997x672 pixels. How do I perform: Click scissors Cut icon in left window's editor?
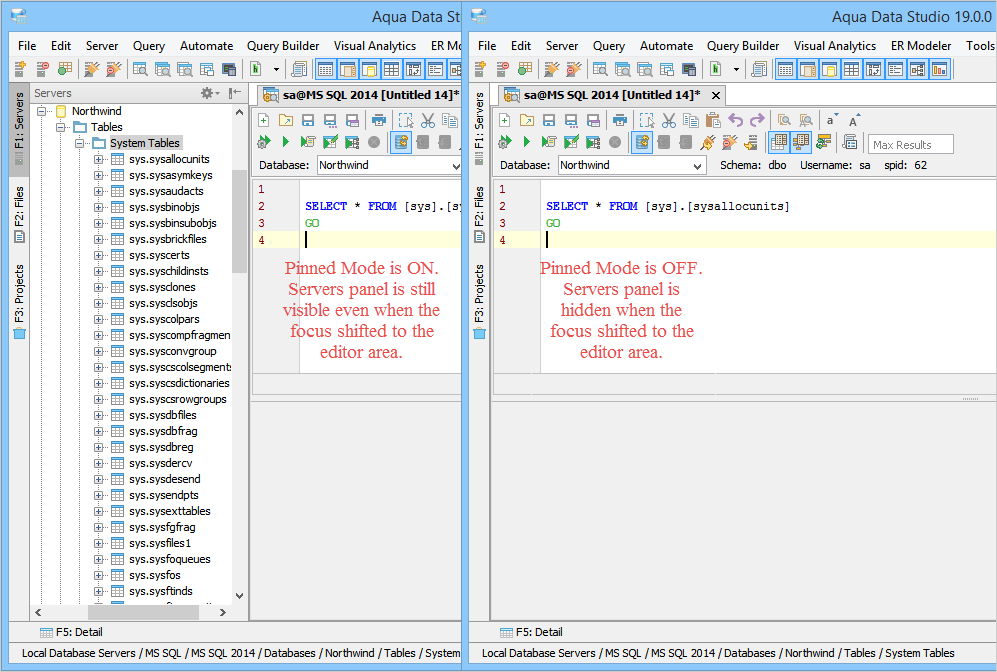point(428,120)
